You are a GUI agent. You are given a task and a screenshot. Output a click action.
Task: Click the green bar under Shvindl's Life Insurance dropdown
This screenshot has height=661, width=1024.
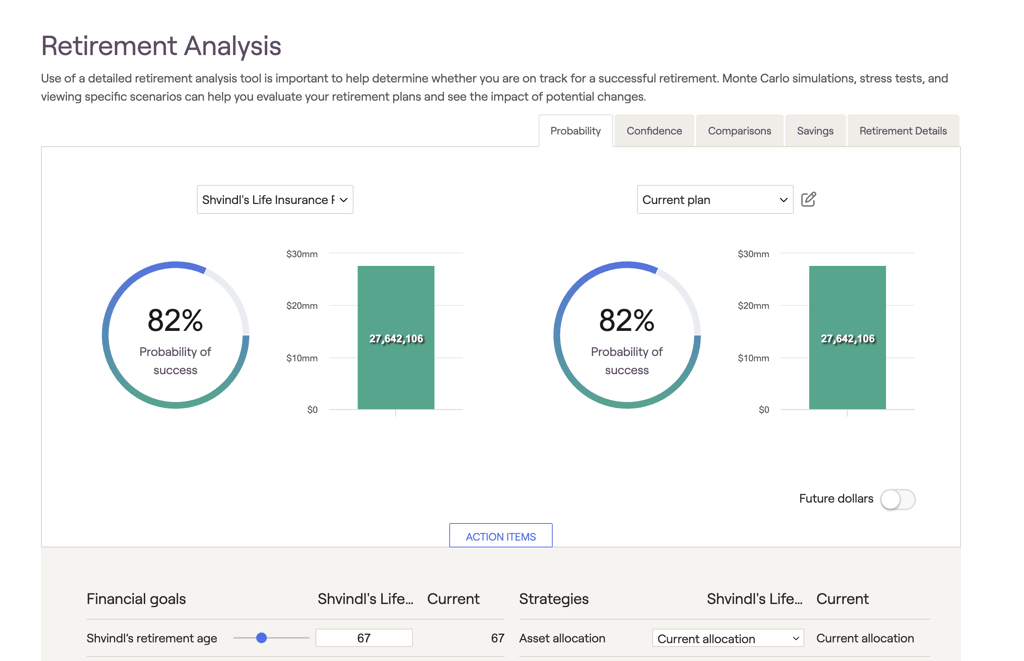click(396, 338)
